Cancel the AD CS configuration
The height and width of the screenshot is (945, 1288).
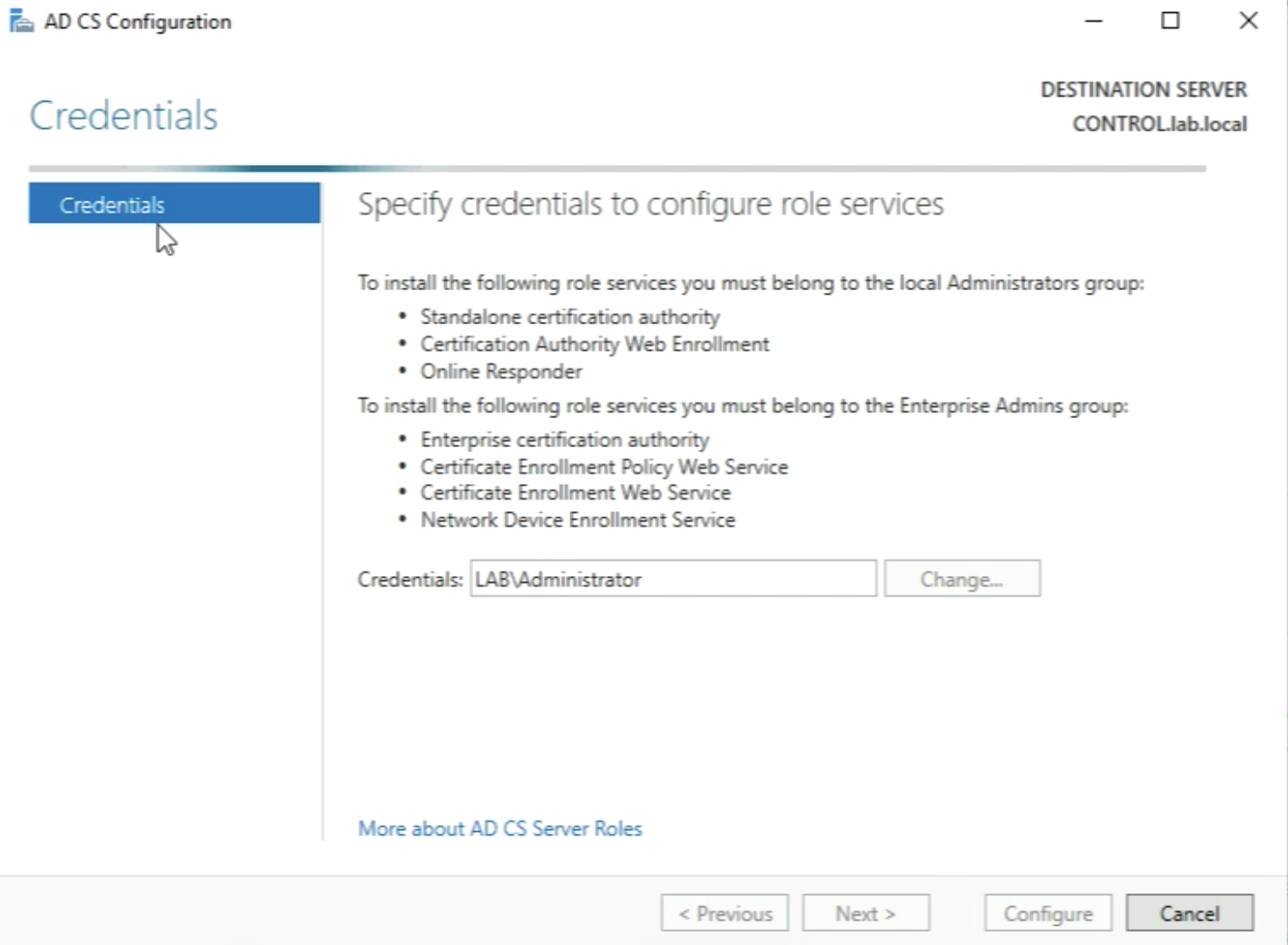pos(1189,913)
